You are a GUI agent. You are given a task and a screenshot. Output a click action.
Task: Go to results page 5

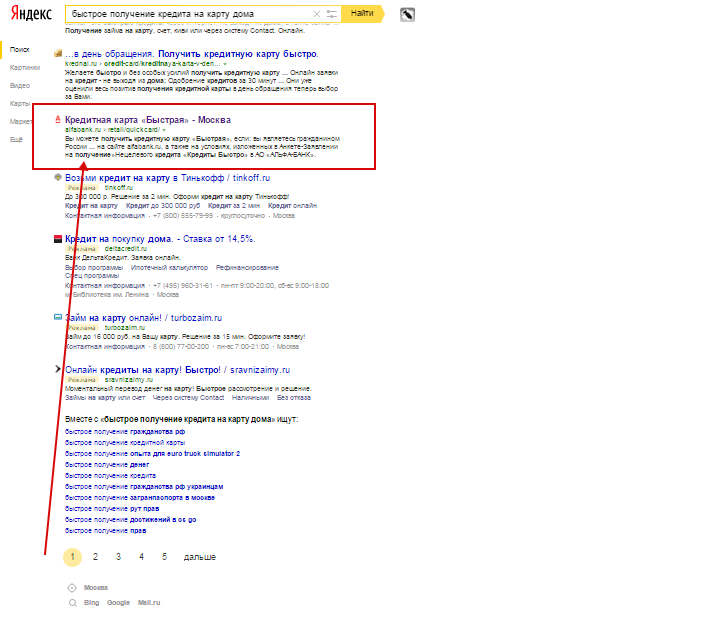[x=164, y=557]
